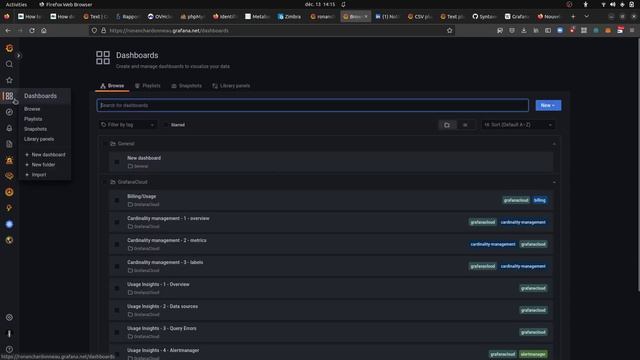Open Firefox list all tabs chevron

[587, 16]
